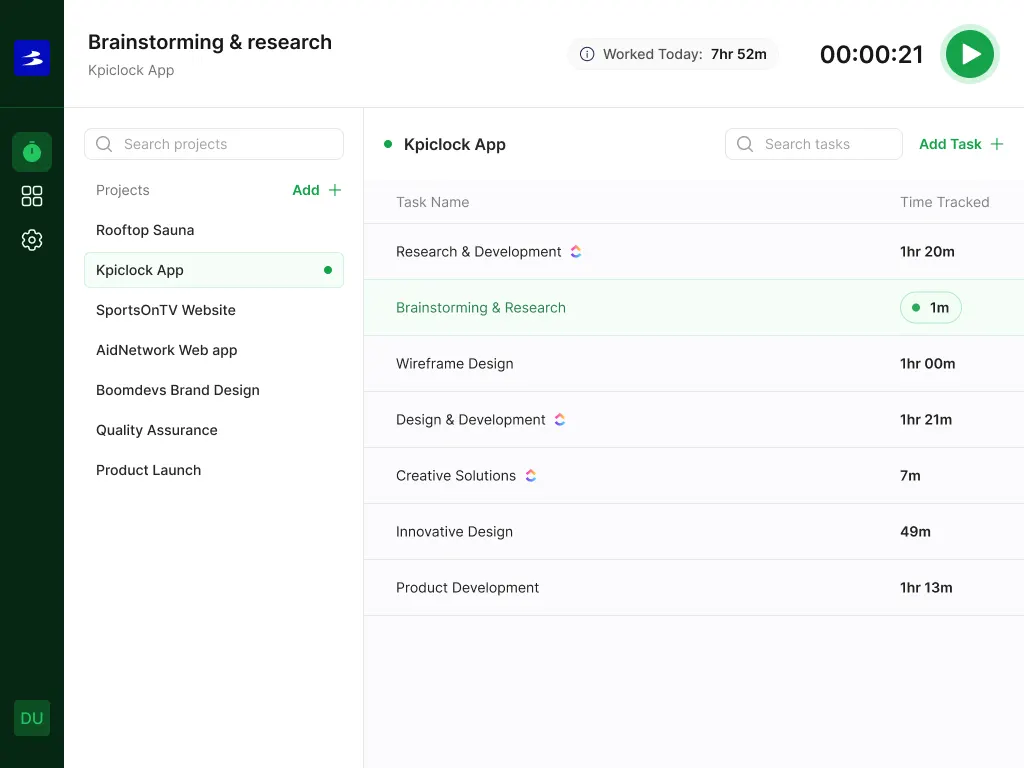The width and height of the screenshot is (1024, 768).
Task: Select the Product Development task
Action: [694, 588]
